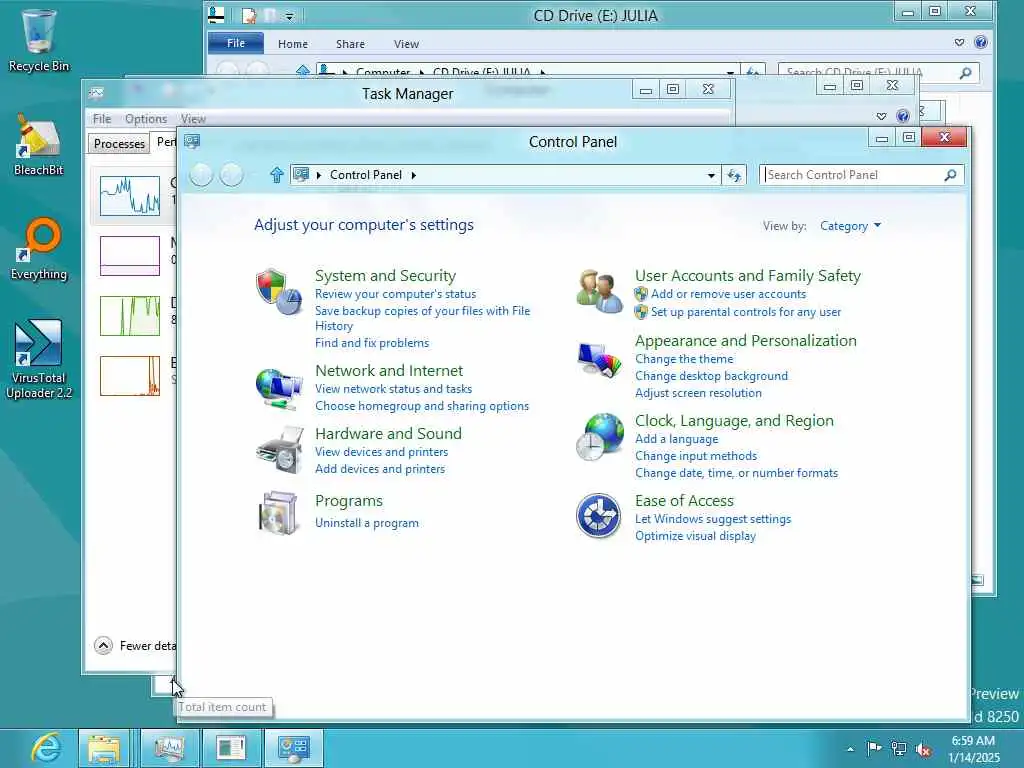Click the Refresh button in Control Panel address bar
Viewport: 1024px width, 768px height.
pyautogui.click(x=734, y=175)
